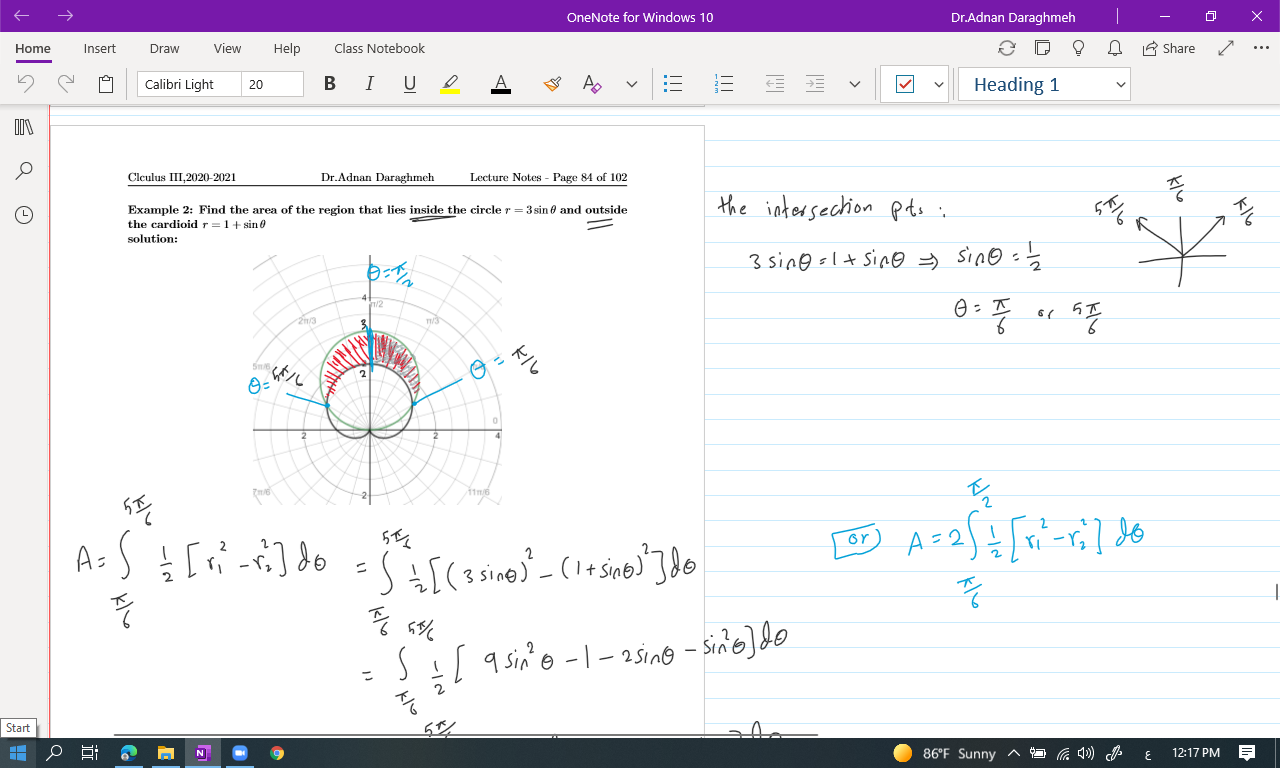The height and width of the screenshot is (768, 1280).
Task: Expand the Calibri Light font dropdown
Action: (189, 85)
